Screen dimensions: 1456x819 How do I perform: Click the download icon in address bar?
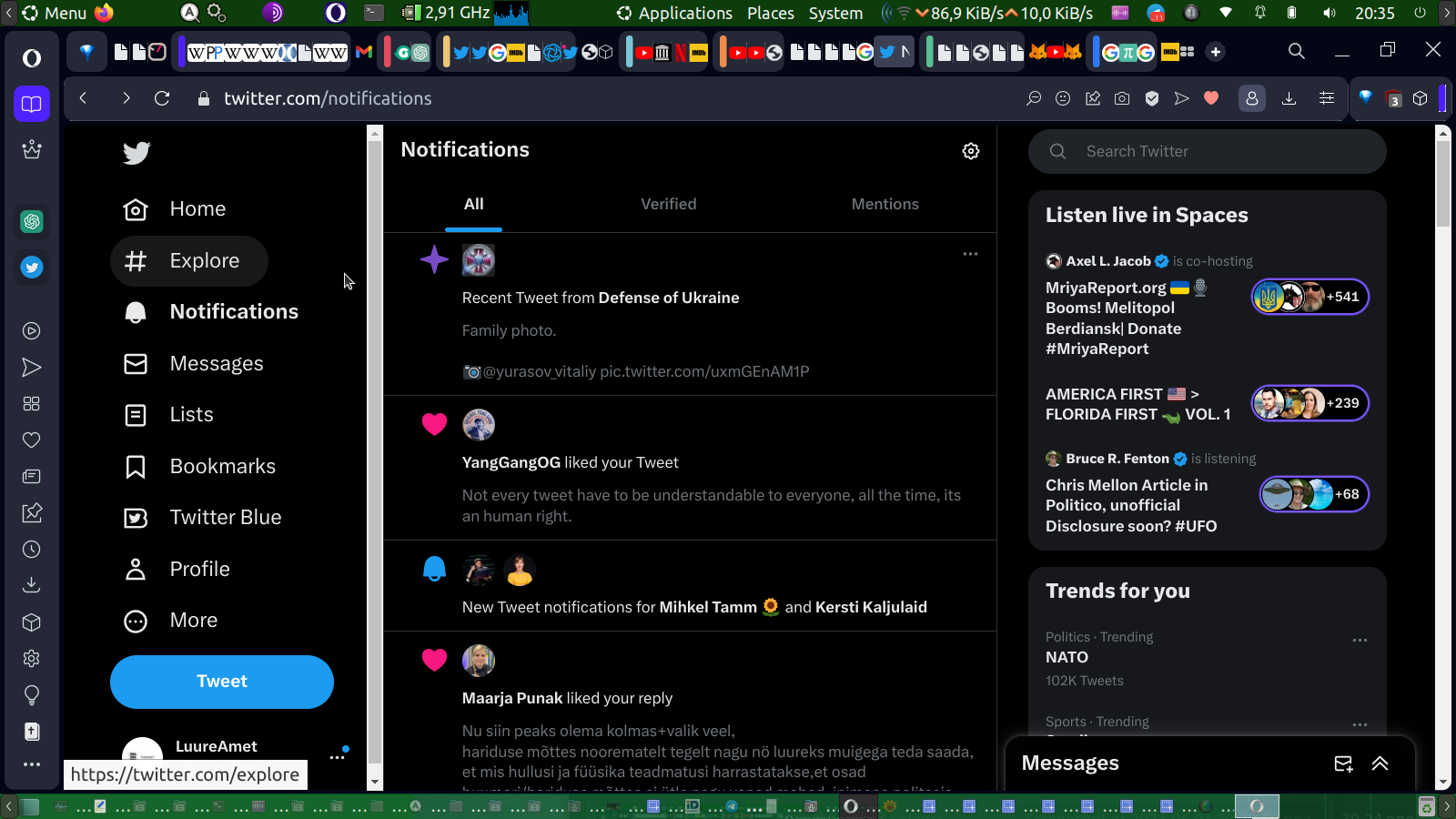point(1289,98)
